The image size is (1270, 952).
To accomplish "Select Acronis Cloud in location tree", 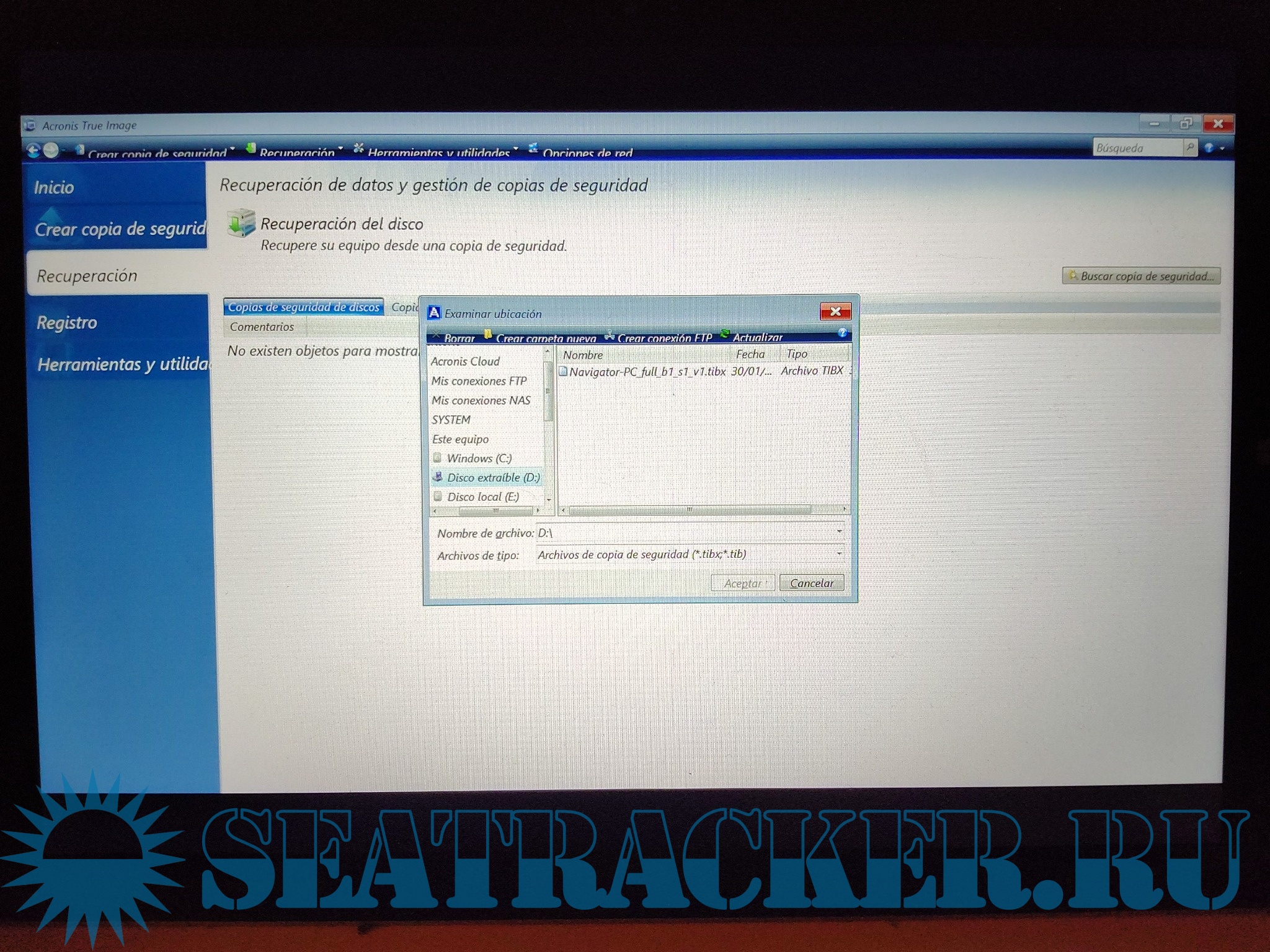I will [465, 361].
